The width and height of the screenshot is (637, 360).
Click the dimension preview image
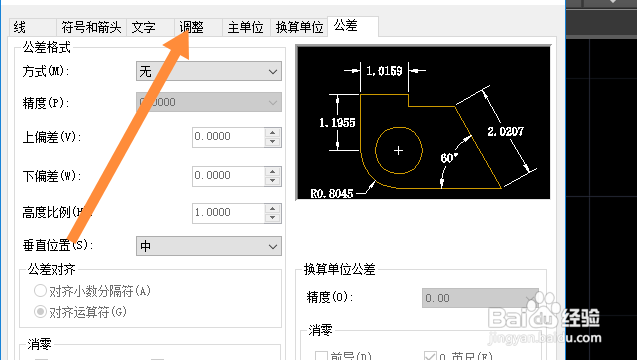423,123
